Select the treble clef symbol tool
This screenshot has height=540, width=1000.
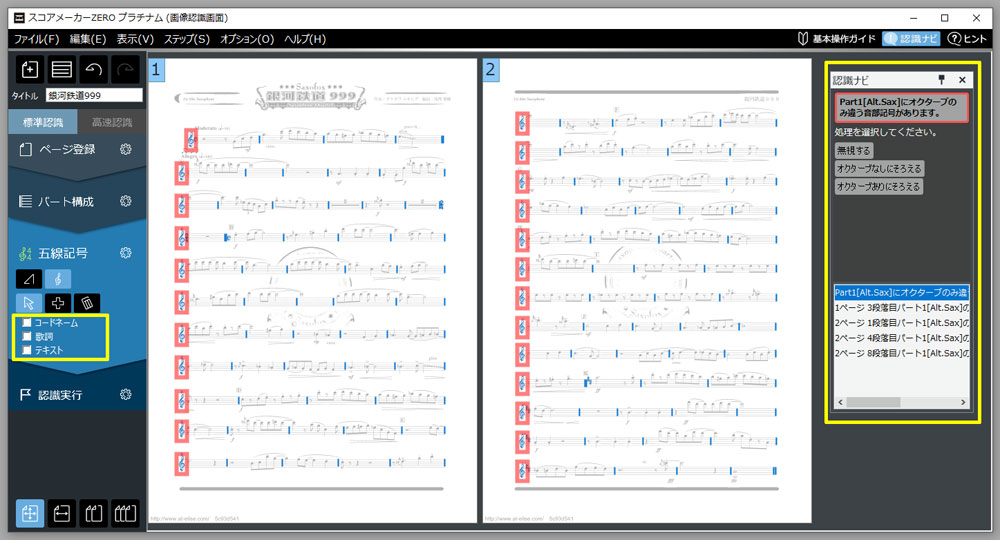58,279
